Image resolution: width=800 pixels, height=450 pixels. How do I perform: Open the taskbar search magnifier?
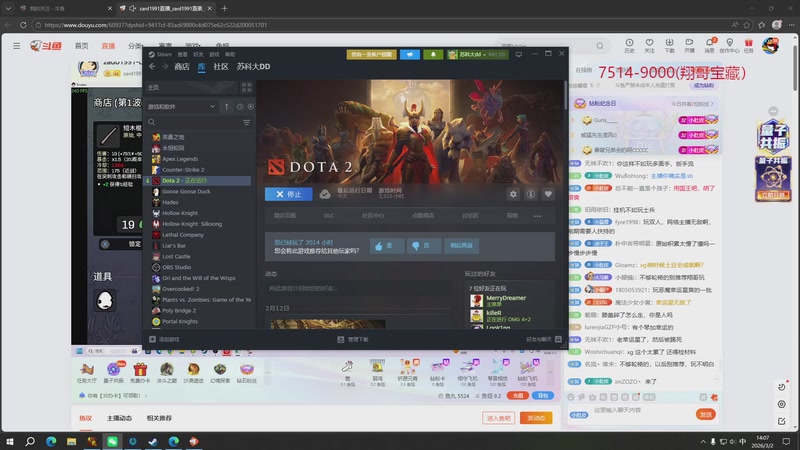(30, 441)
